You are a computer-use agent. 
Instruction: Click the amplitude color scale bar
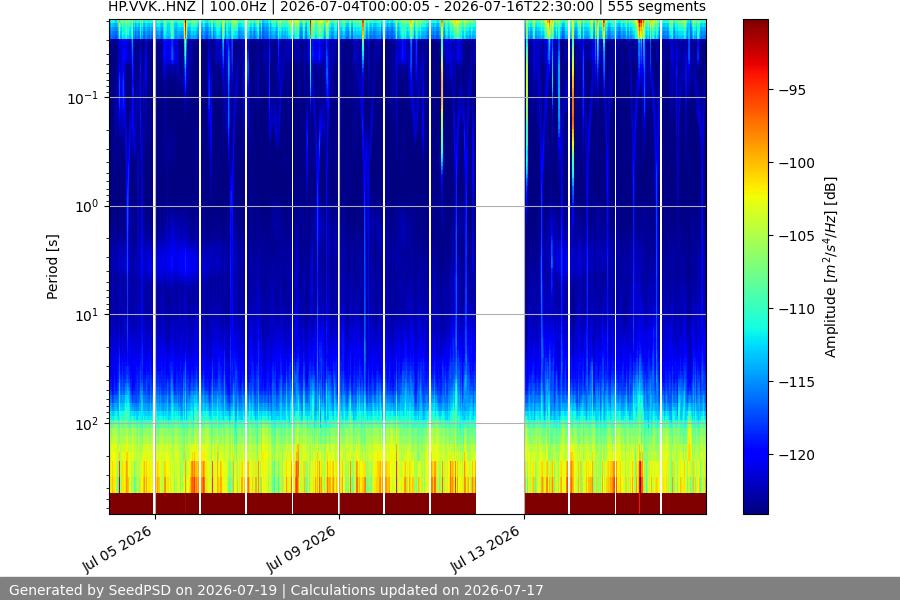(755, 267)
